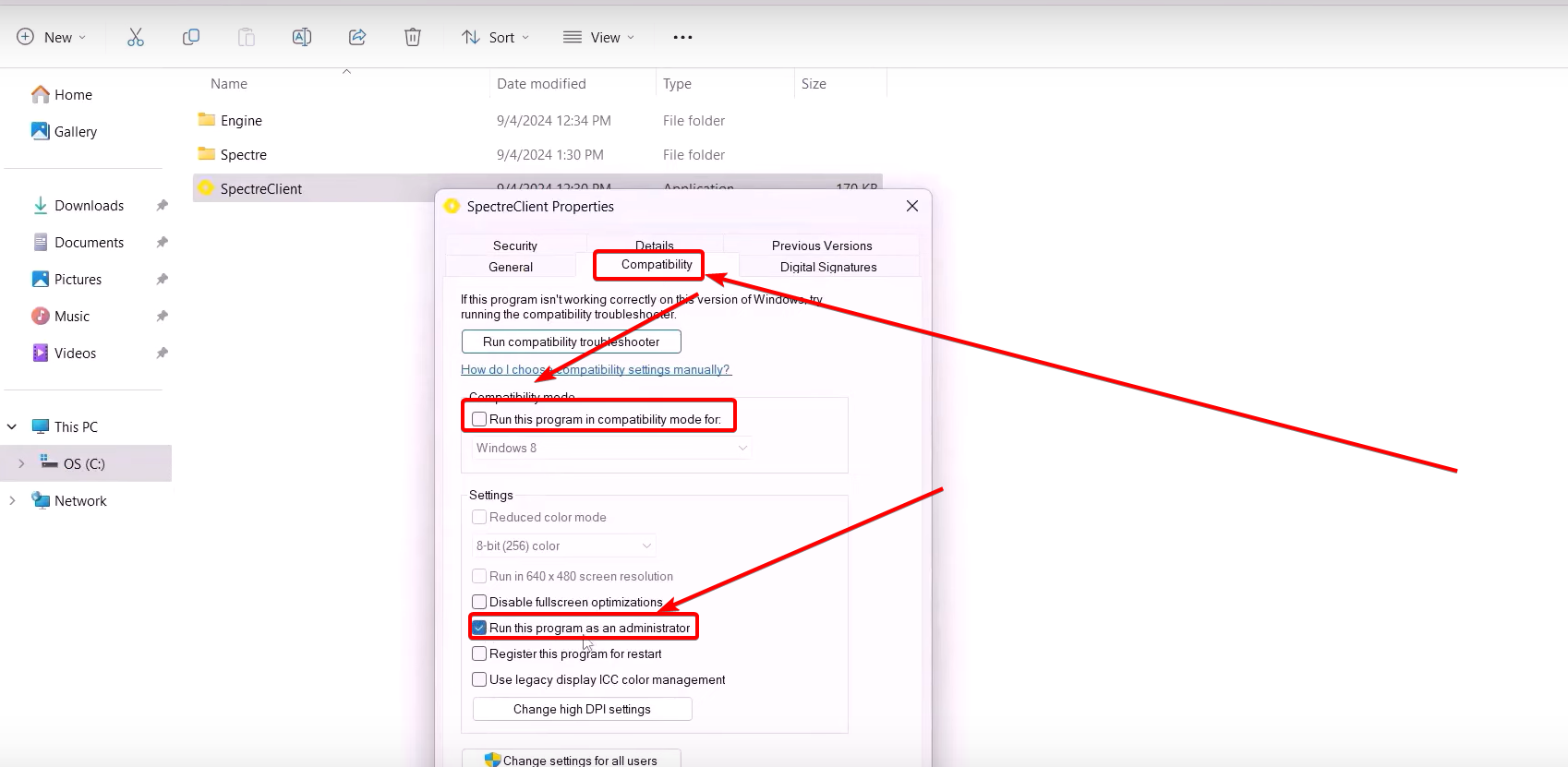1568x767 pixels.
Task: Expand the Network tree node
Action: click(x=12, y=500)
